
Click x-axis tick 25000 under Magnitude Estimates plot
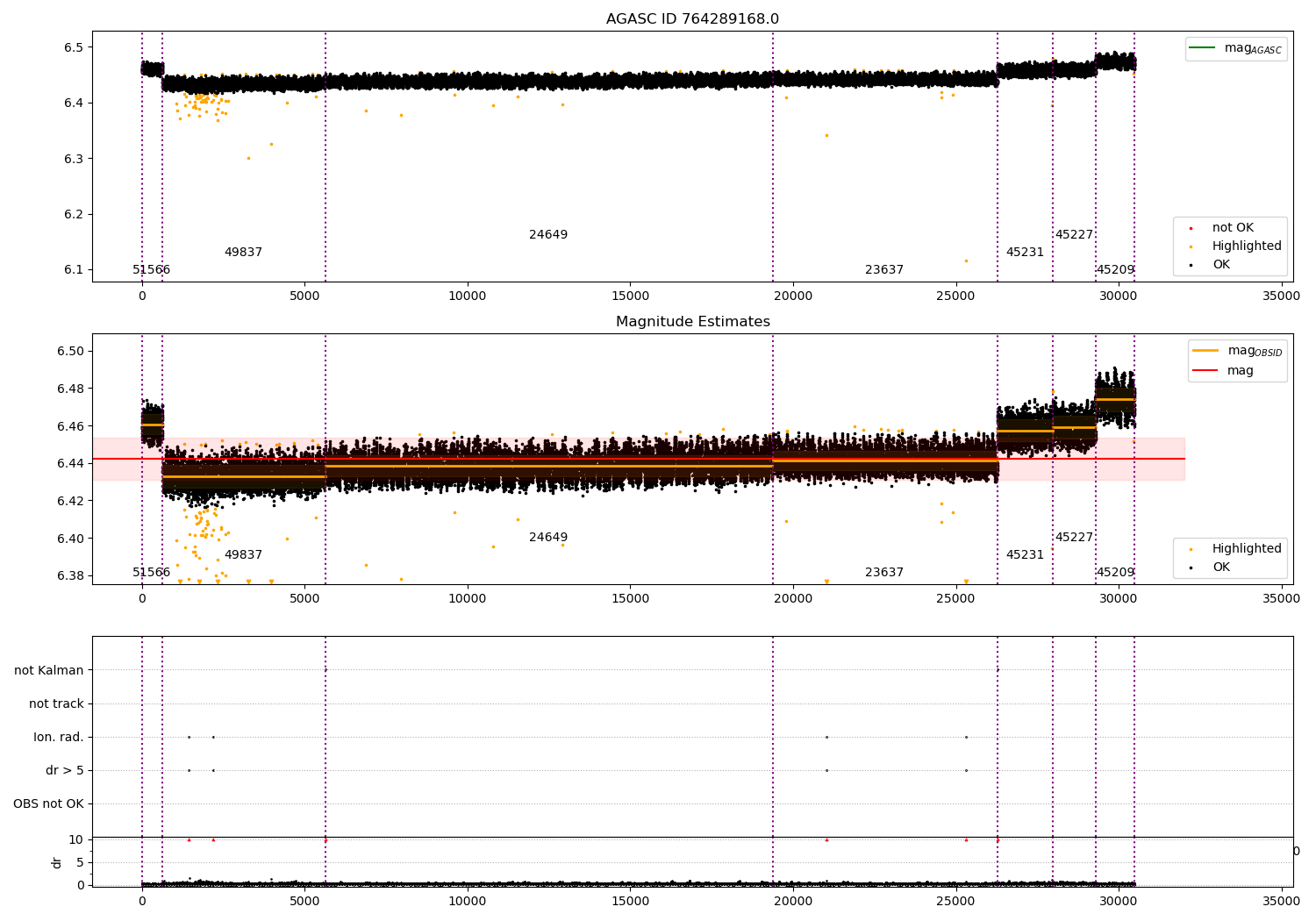point(955,599)
